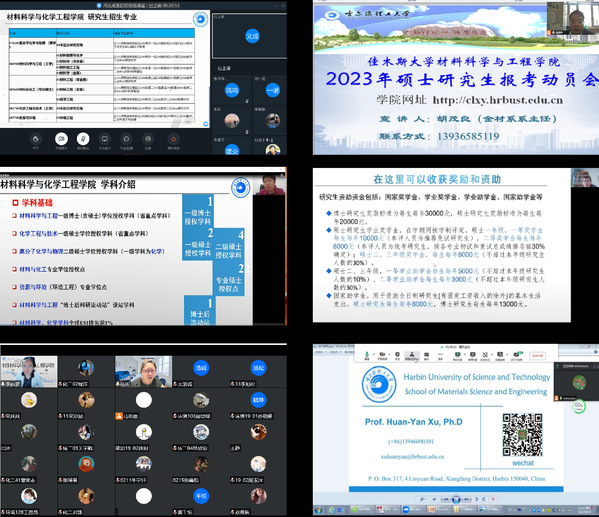The image size is (599, 517).
Task: Open the Windows Start orb
Action: 318,510
